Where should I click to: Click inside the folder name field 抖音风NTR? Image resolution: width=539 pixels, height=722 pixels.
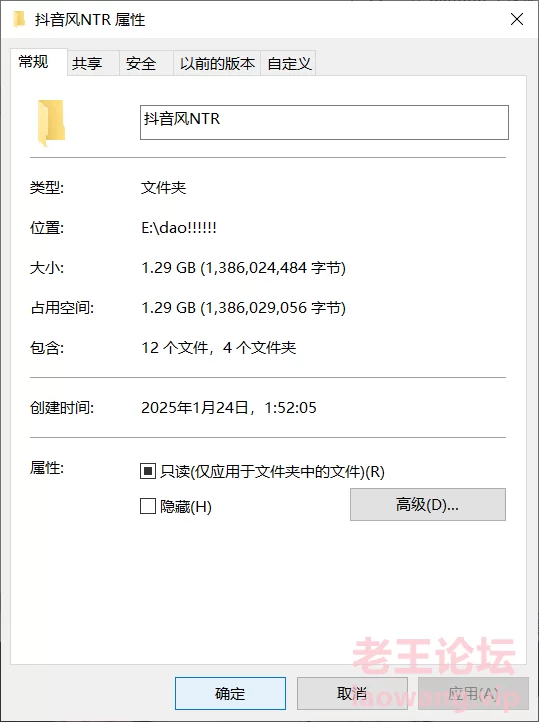[324, 122]
